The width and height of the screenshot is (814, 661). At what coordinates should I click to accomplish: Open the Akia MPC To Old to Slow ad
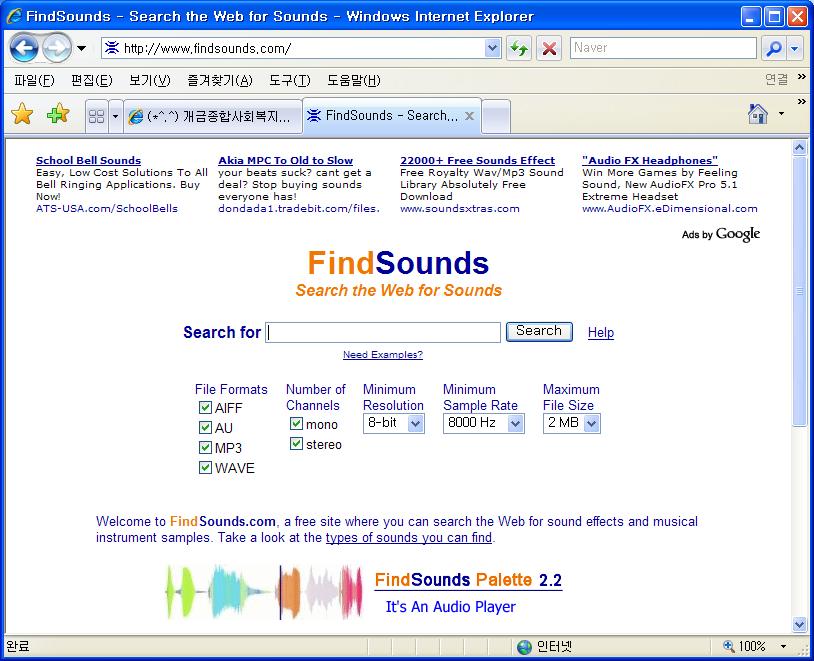click(286, 160)
